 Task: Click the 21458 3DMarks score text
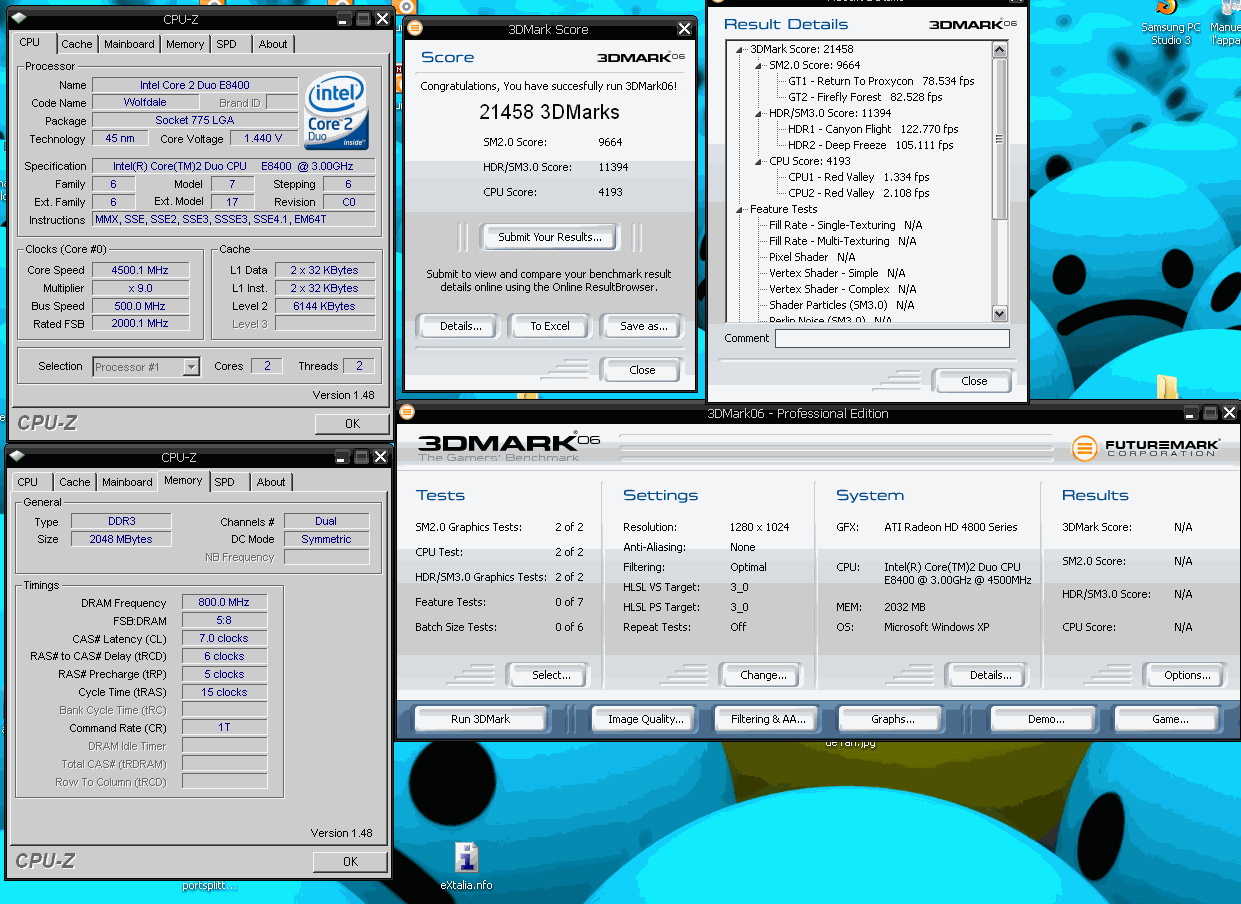pyautogui.click(x=549, y=112)
